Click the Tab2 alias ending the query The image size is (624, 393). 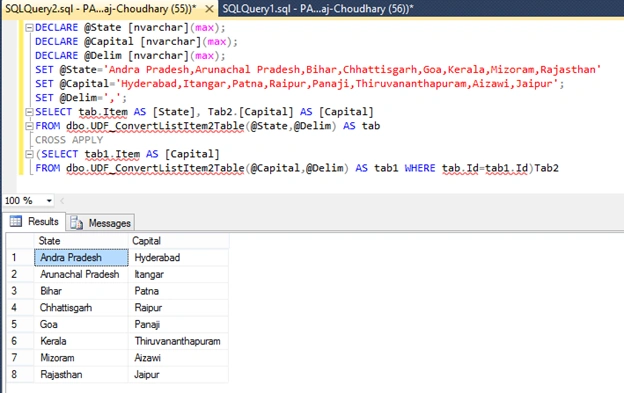(x=546, y=168)
